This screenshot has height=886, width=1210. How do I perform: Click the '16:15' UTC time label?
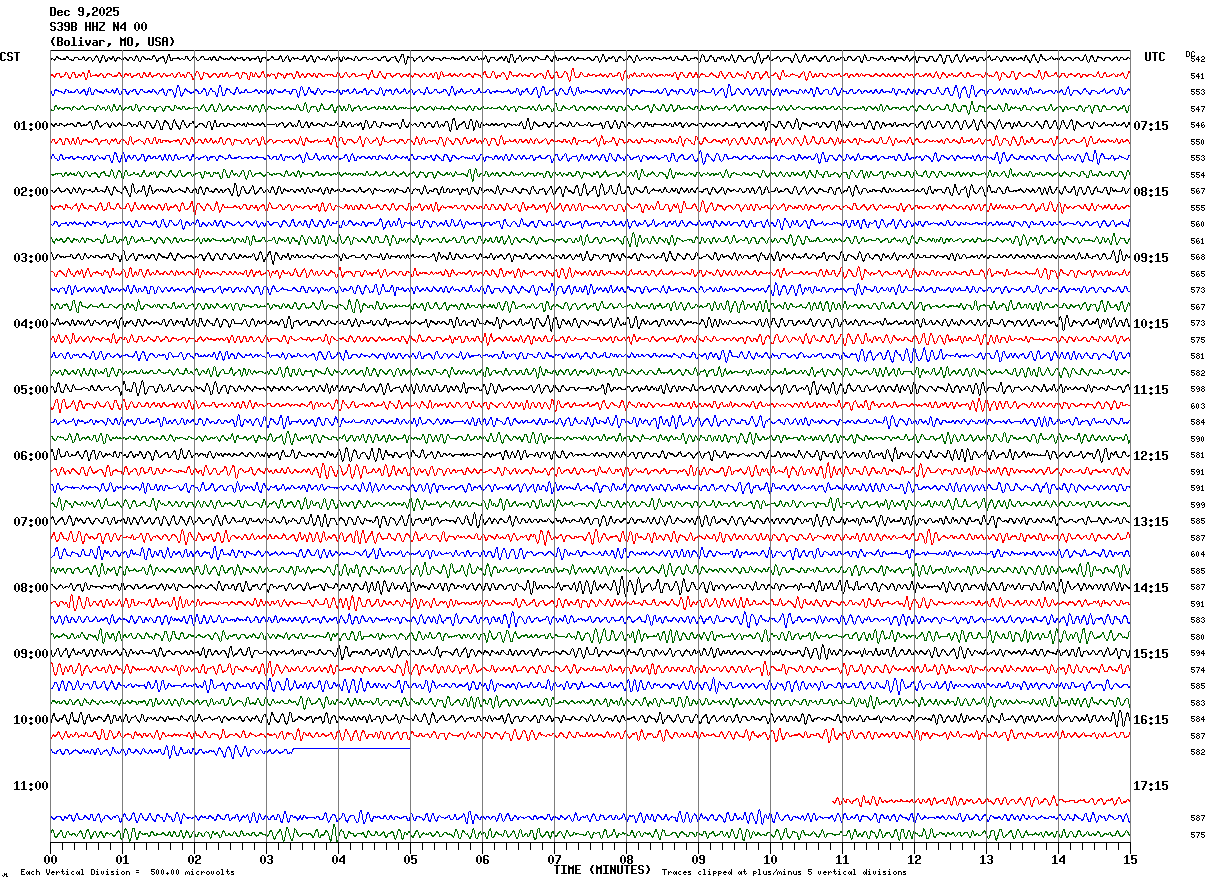[1150, 720]
